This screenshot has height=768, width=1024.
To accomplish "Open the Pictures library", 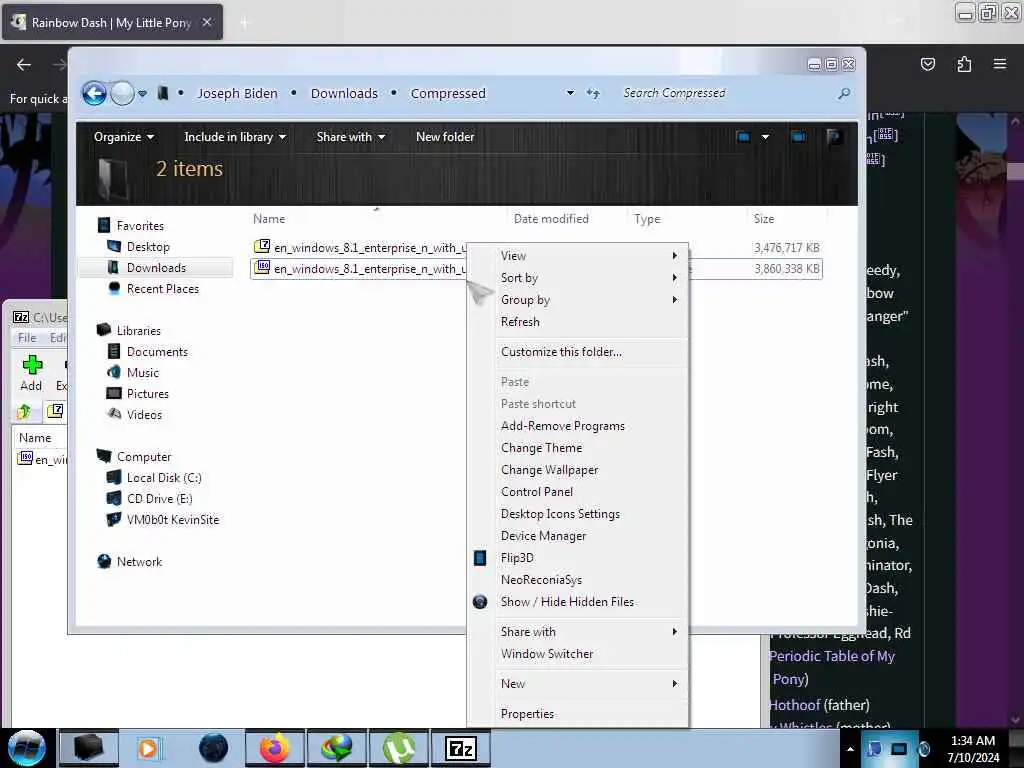I will pyautogui.click(x=148, y=394).
